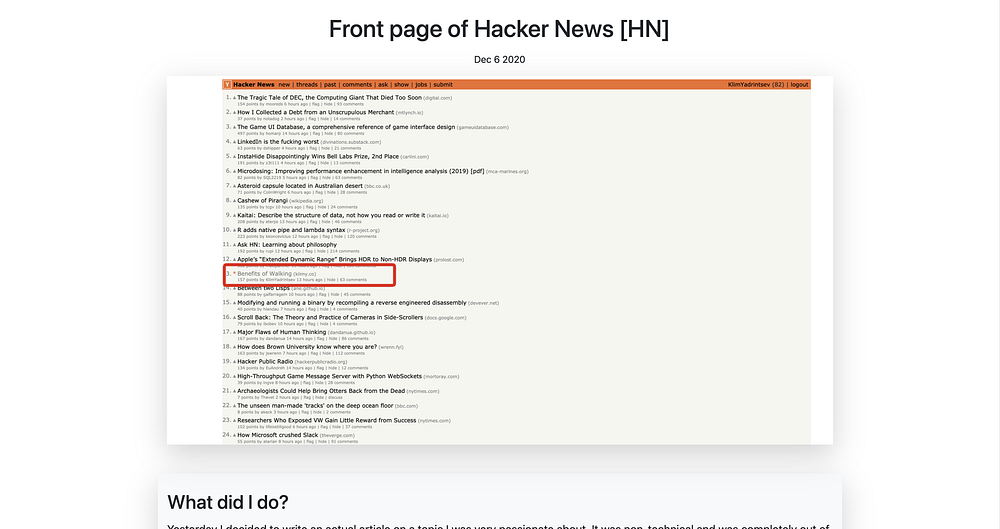The height and width of the screenshot is (529, 1000).
Task: Upvote 'Major Flaws of Human Thinking'
Action: [234, 332]
